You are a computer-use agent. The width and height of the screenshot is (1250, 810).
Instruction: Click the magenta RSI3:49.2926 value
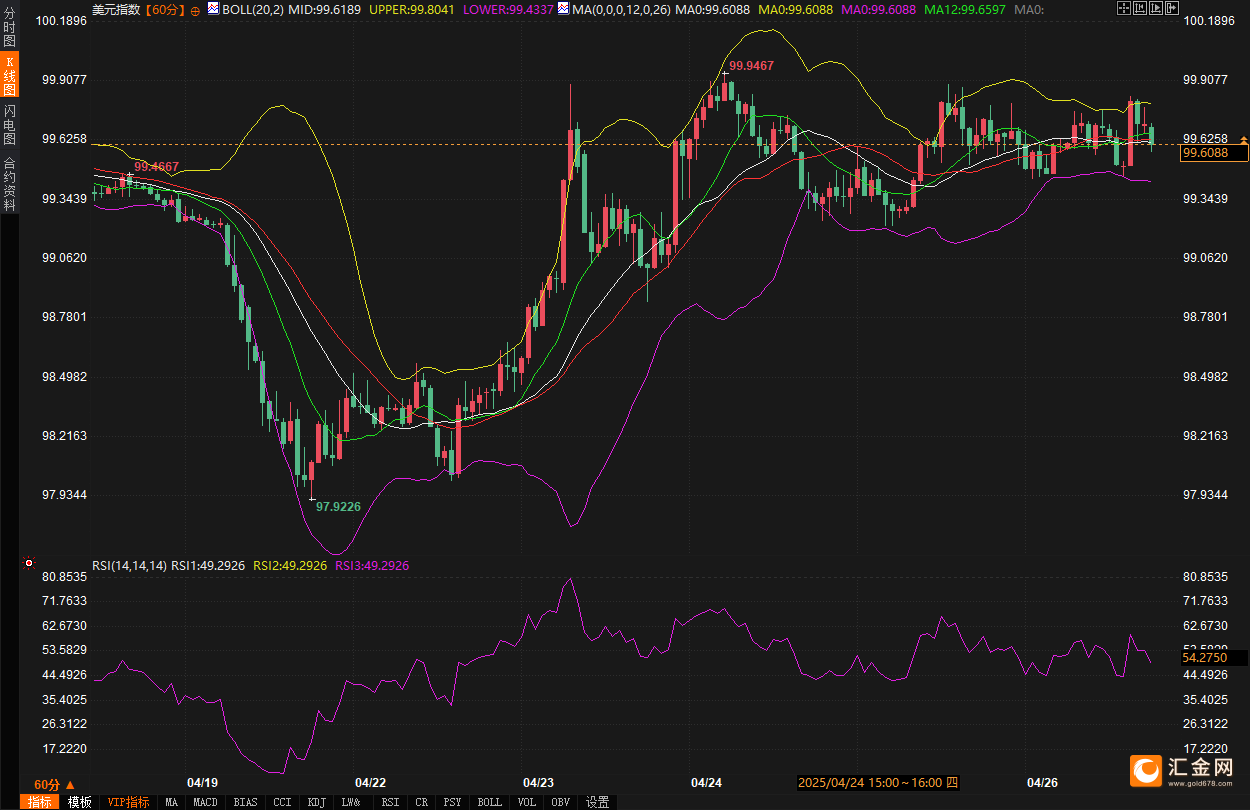(x=372, y=565)
